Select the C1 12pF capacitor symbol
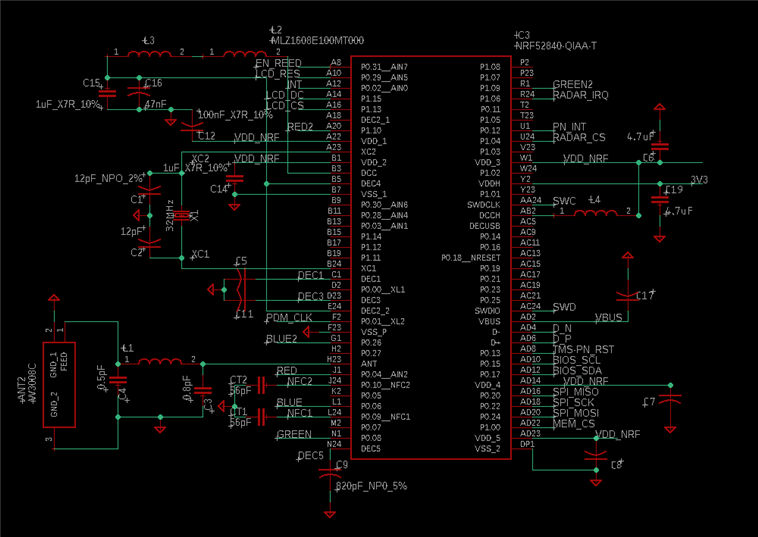The height and width of the screenshot is (537, 758). (150, 190)
